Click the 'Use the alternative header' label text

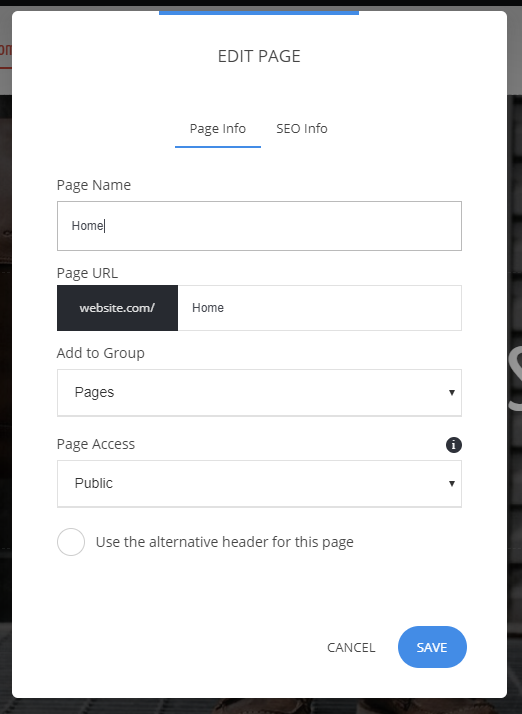click(225, 542)
